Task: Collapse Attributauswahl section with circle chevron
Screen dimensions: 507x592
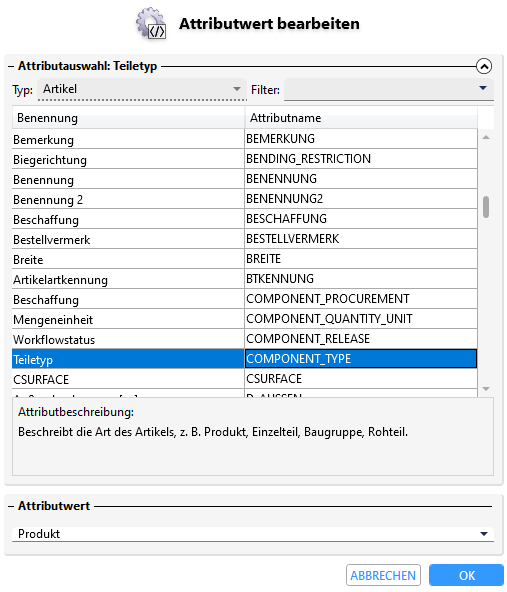Action: click(x=484, y=66)
